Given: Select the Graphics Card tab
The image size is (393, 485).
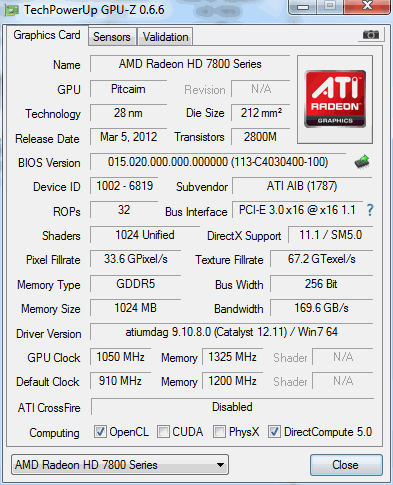Looking at the screenshot, I should tap(47, 35).
